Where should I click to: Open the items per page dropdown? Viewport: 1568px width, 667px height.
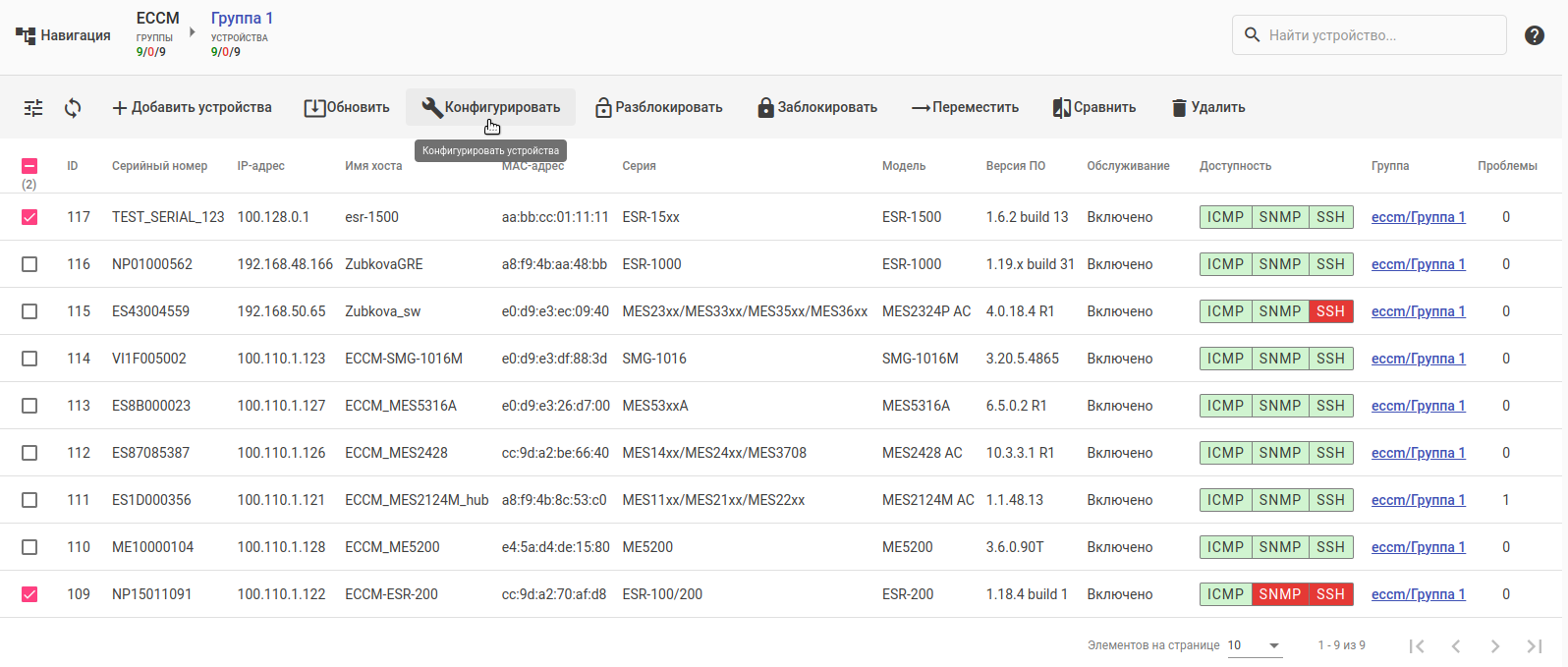coord(1255,645)
